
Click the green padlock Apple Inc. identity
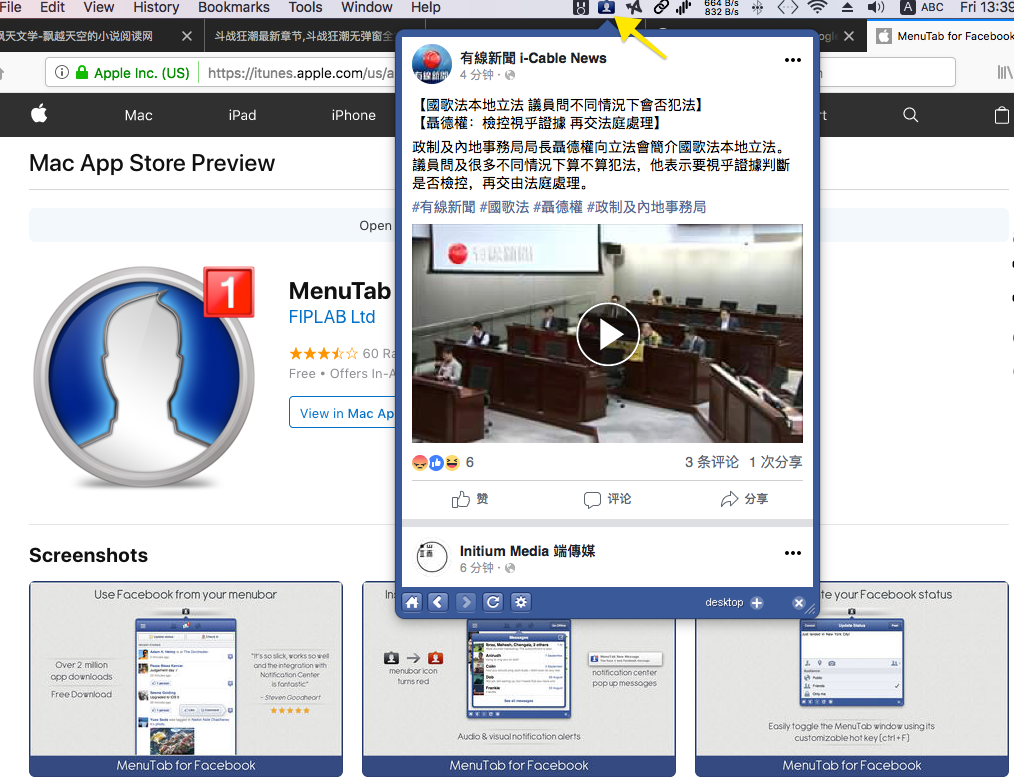point(133,72)
